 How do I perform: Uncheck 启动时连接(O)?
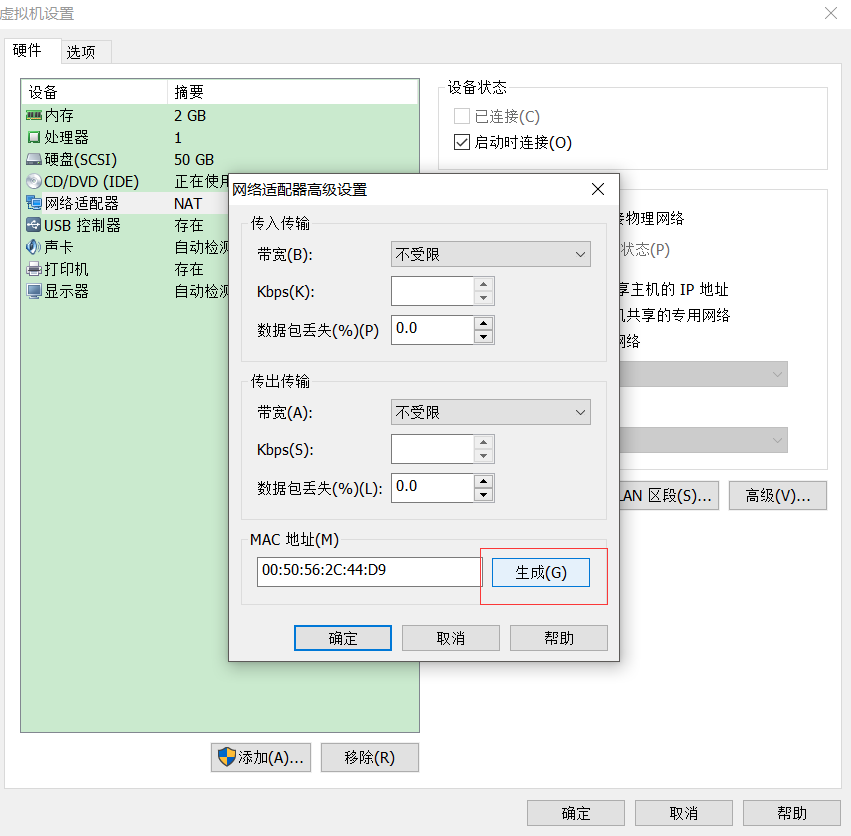(x=461, y=141)
